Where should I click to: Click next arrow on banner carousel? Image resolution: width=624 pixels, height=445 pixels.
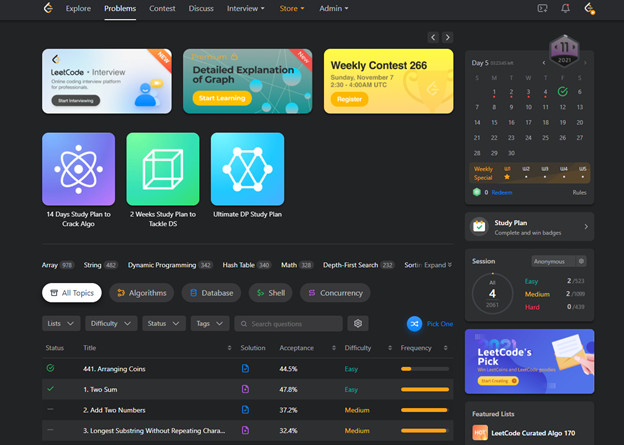[x=448, y=37]
